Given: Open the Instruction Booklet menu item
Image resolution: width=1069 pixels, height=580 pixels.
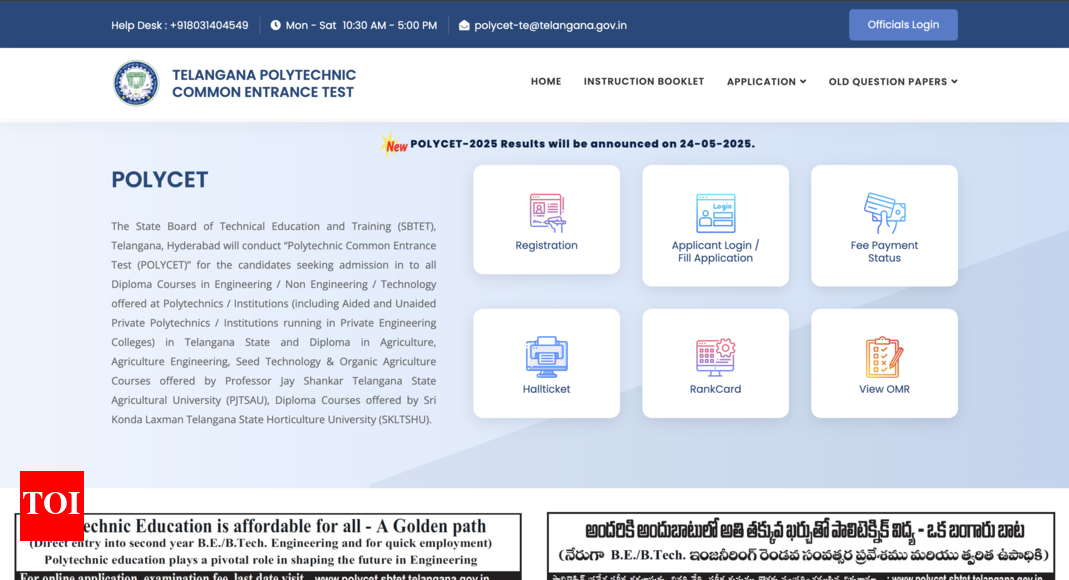Looking at the screenshot, I should [644, 81].
